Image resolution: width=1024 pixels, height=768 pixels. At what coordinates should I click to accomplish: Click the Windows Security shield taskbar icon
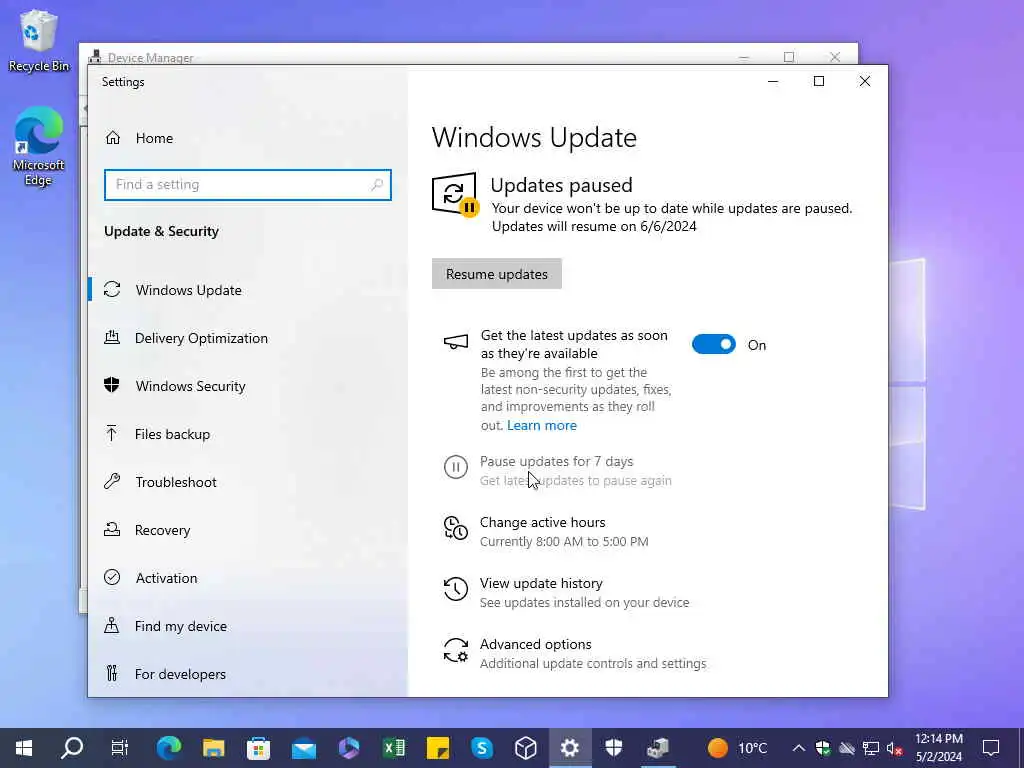click(614, 748)
